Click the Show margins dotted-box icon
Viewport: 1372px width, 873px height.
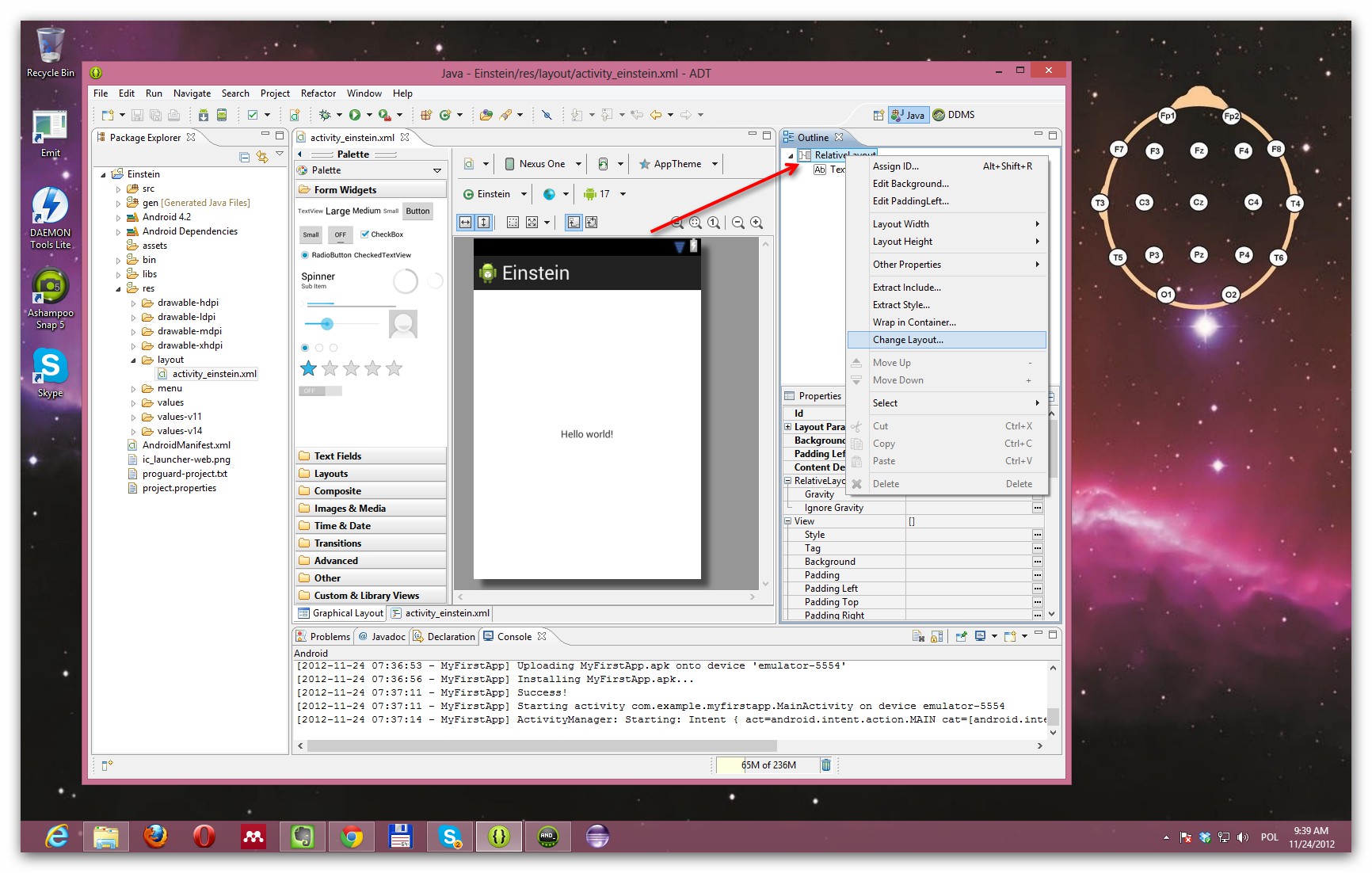coord(513,223)
